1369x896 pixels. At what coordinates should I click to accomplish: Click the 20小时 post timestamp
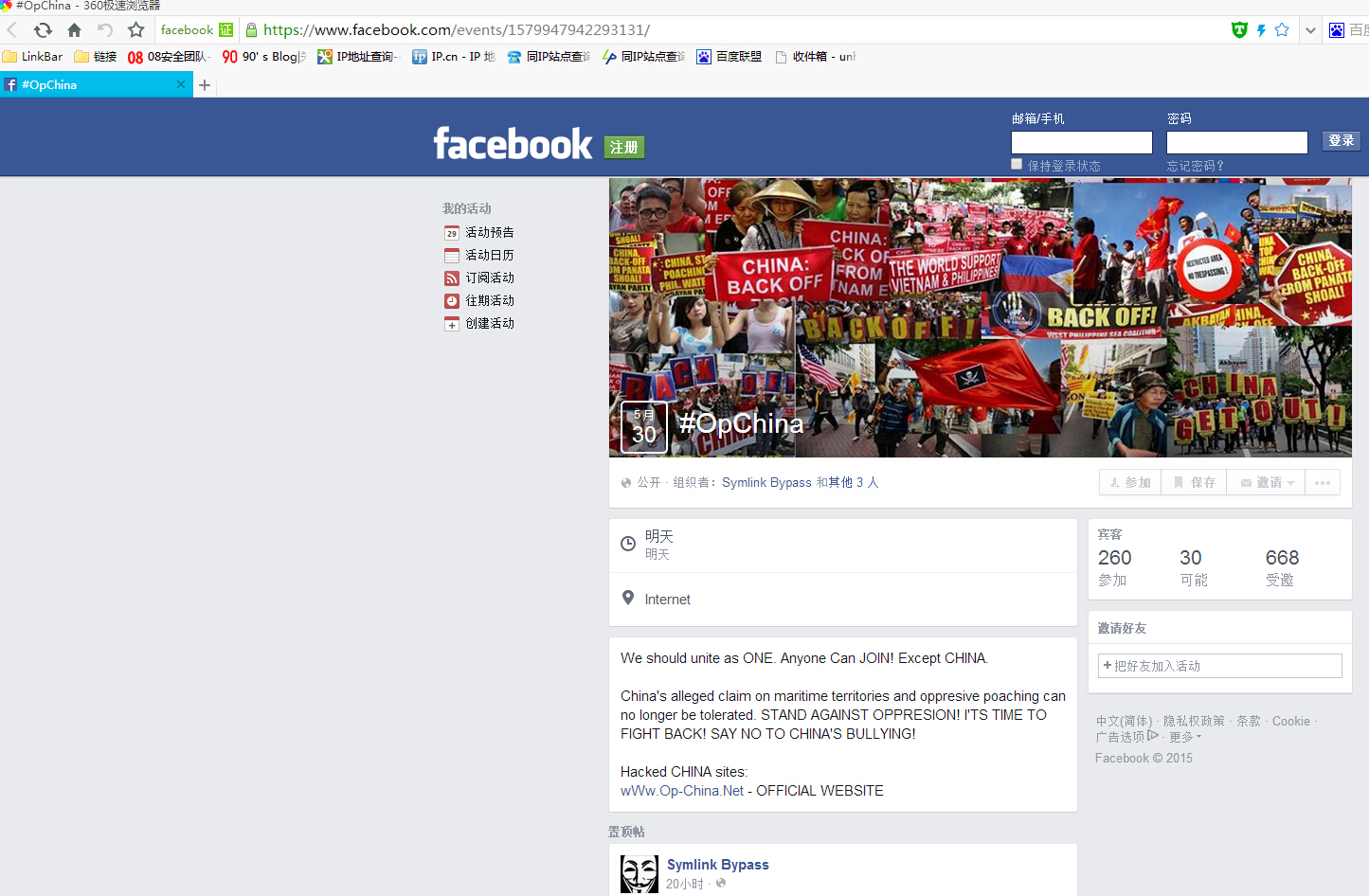[684, 884]
